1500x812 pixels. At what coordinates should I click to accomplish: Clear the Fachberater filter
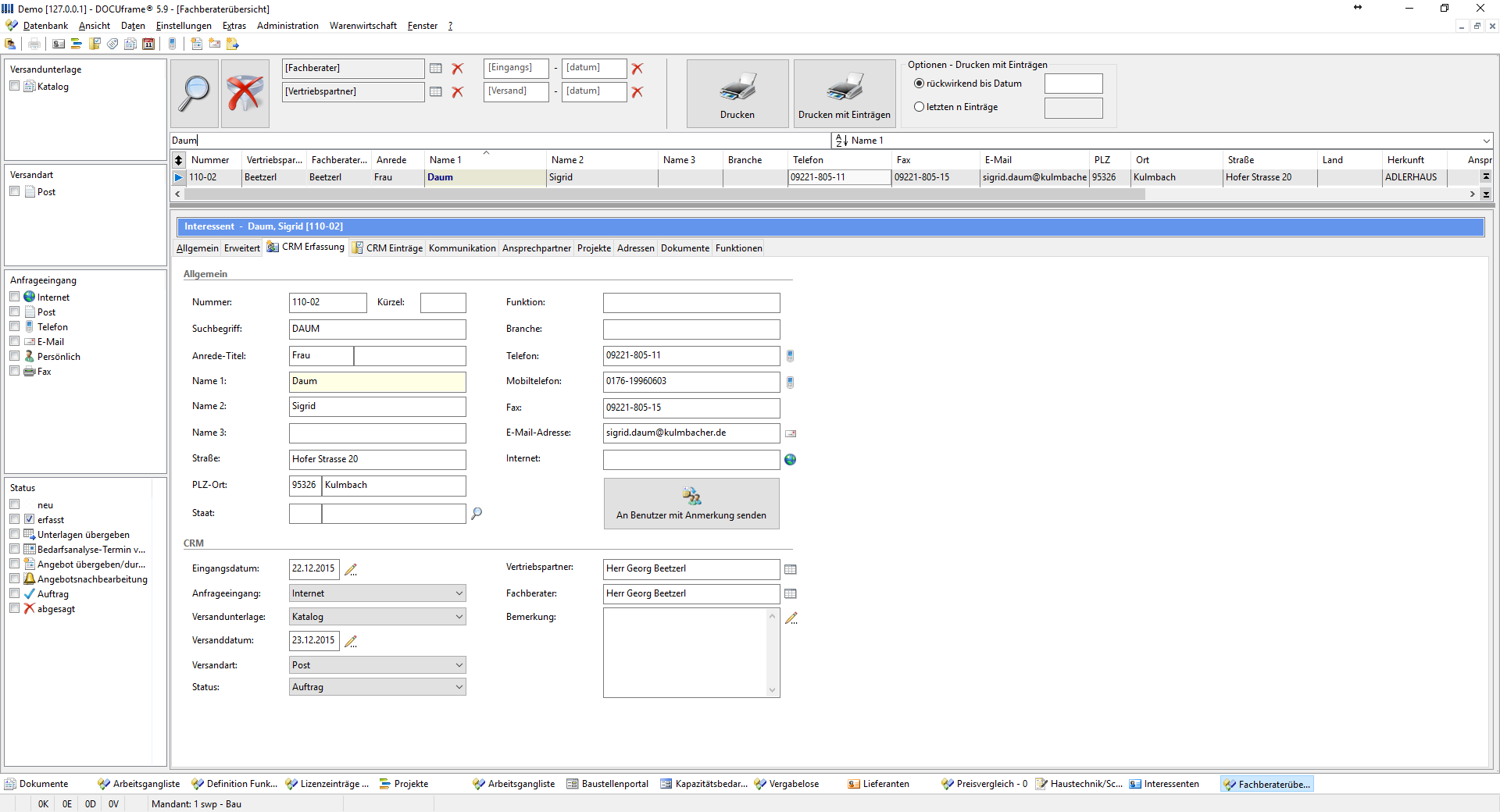click(x=458, y=69)
